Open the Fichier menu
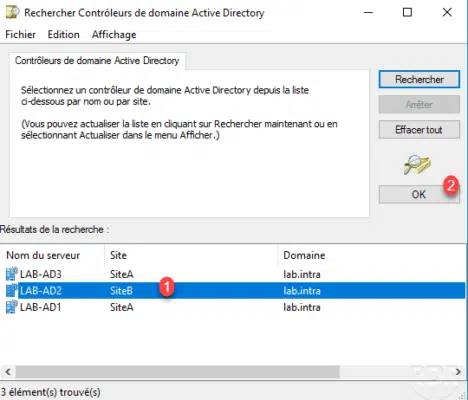This screenshot has width=468, height=400. click(21, 34)
